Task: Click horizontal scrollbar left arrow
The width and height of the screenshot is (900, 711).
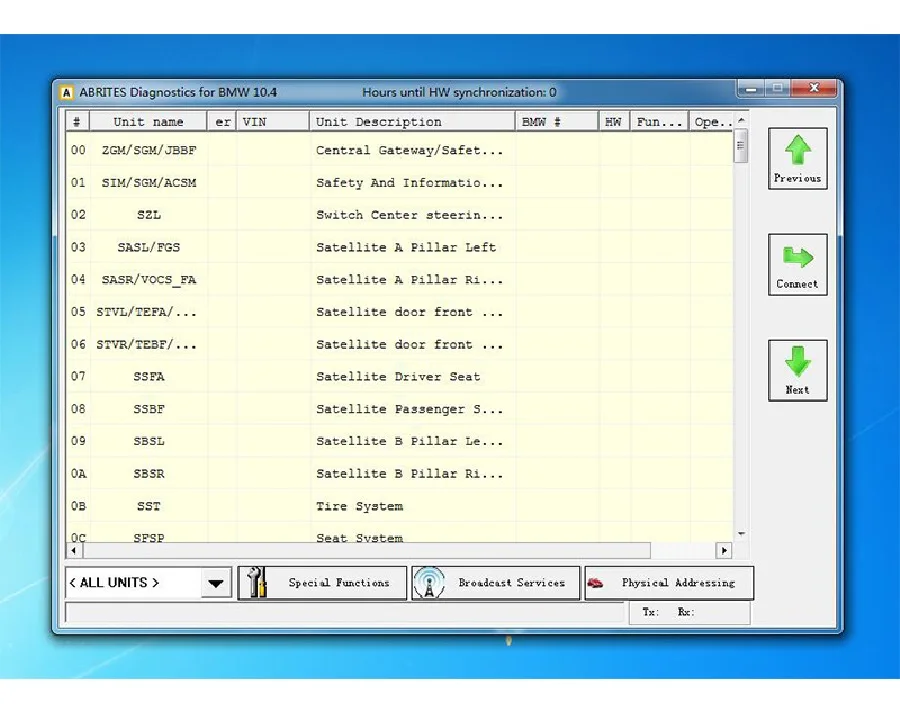Action: pos(74,551)
